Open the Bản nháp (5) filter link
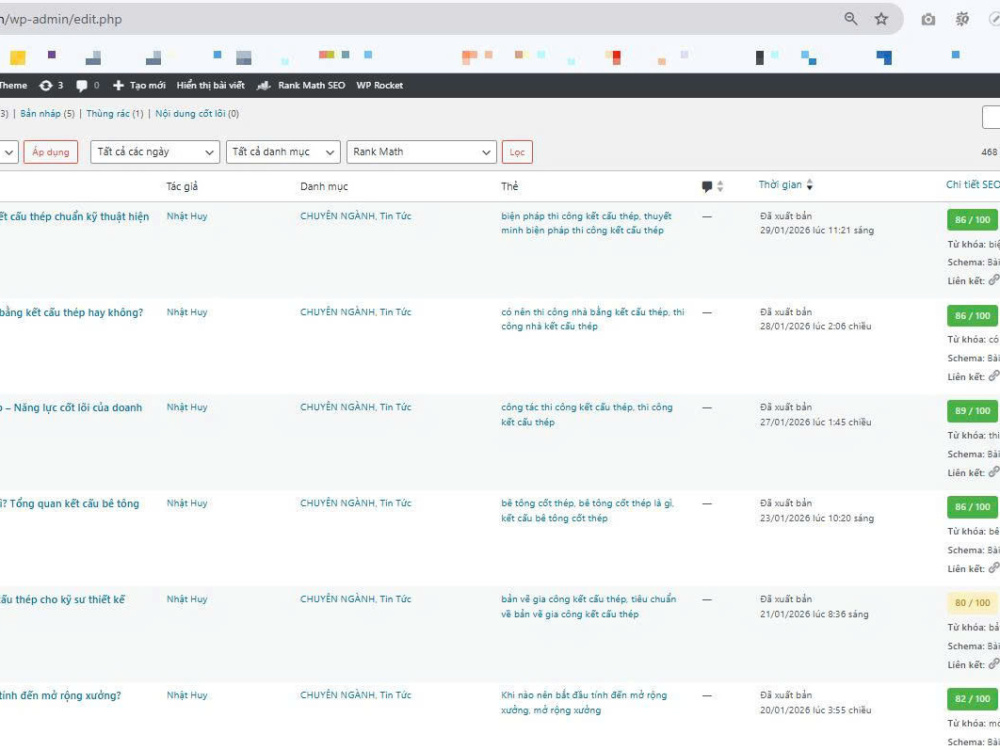Image resolution: width=1000 pixels, height=750 pixels. [47, 114]
